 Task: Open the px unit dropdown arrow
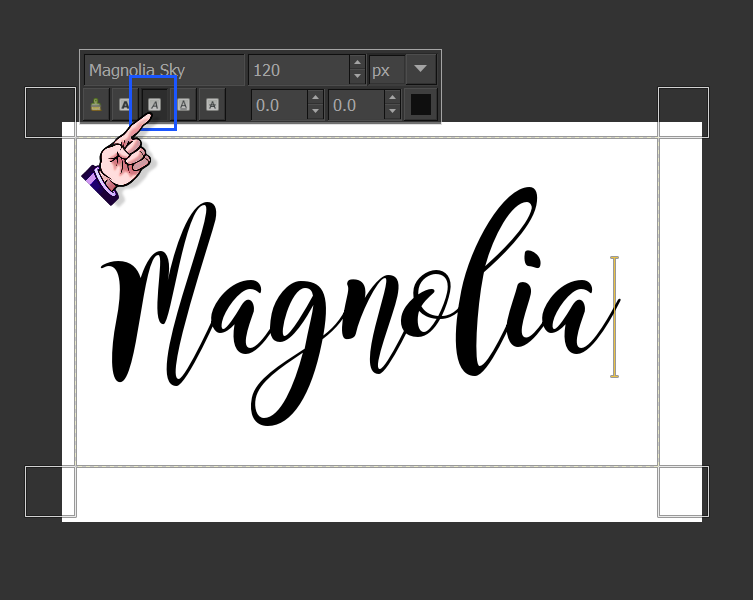click(x=421, y=70)
